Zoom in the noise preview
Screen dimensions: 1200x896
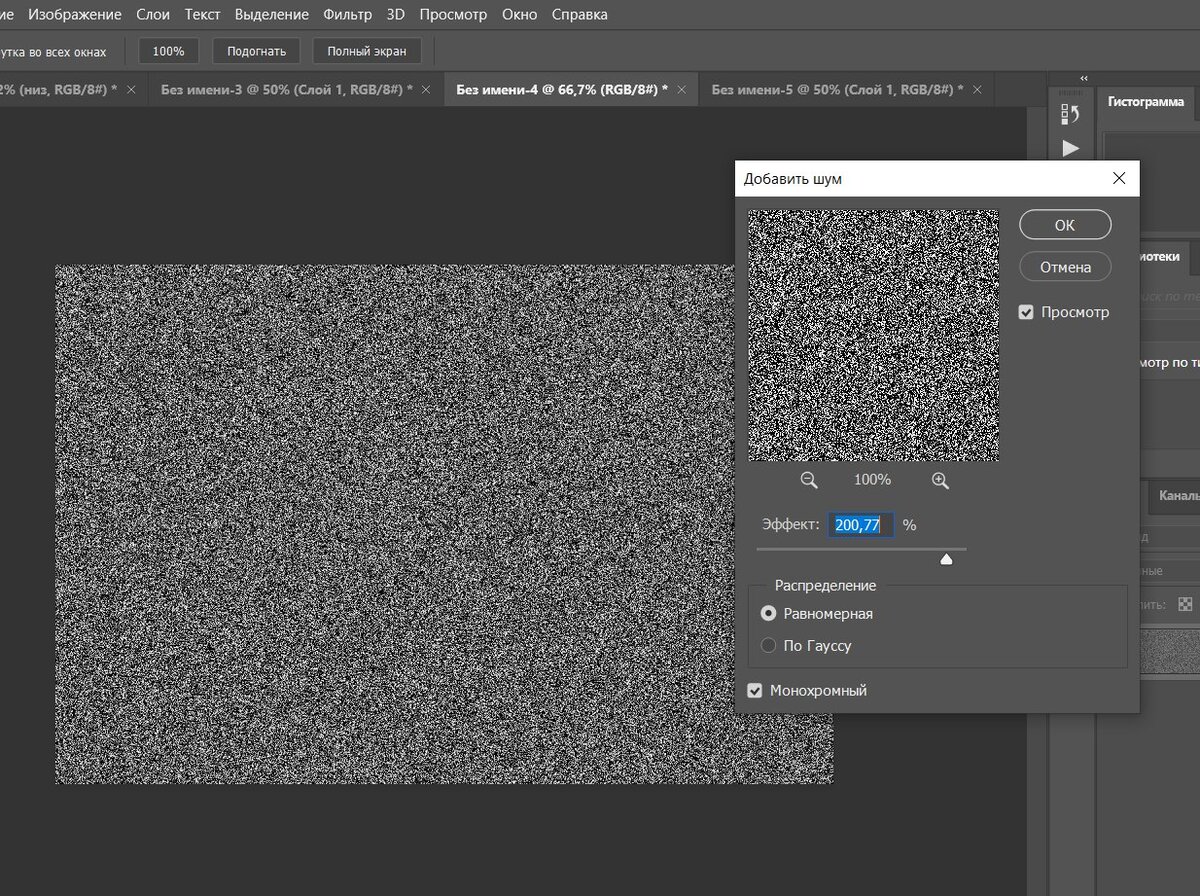click(x=940, y=480)
